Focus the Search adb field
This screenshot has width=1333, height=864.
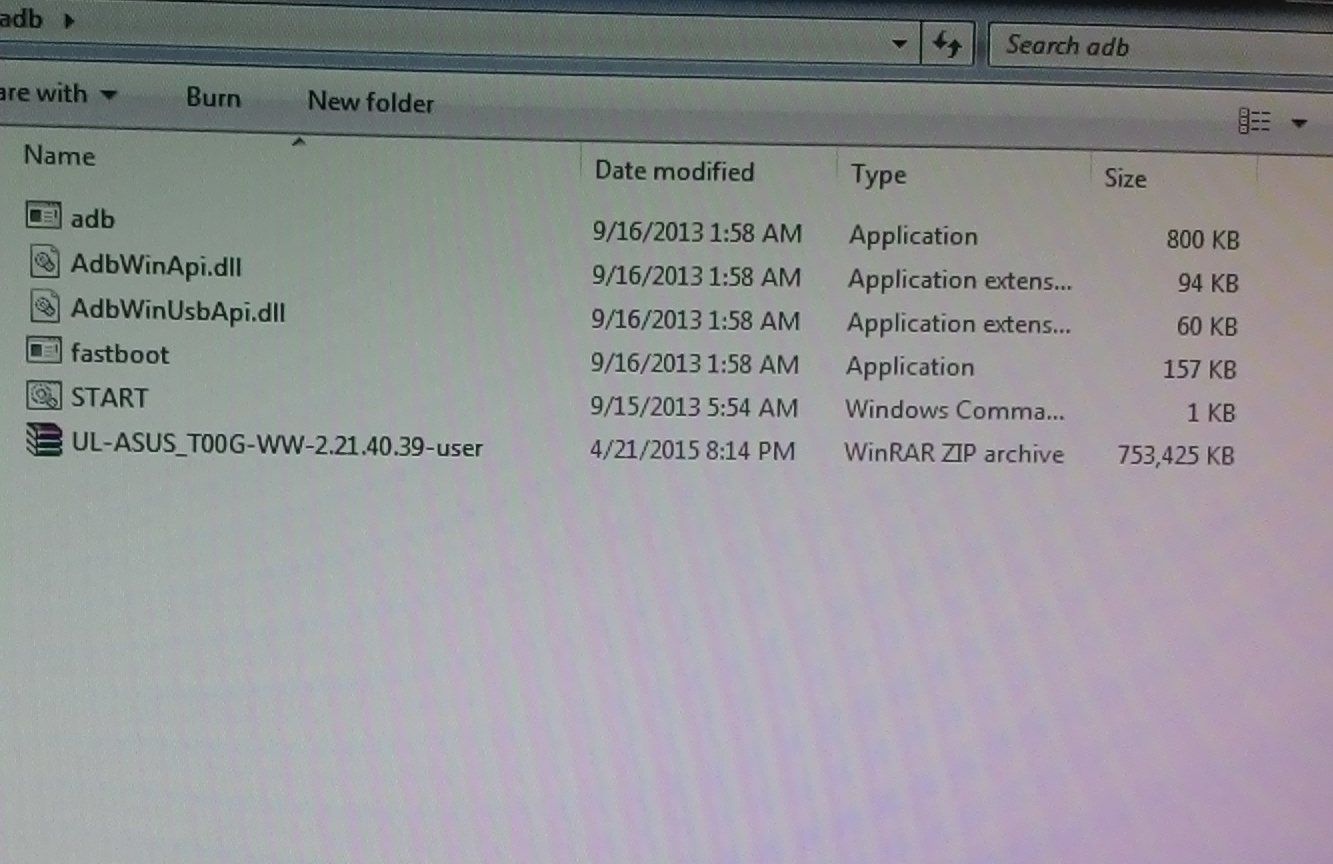coord(1160,48)
